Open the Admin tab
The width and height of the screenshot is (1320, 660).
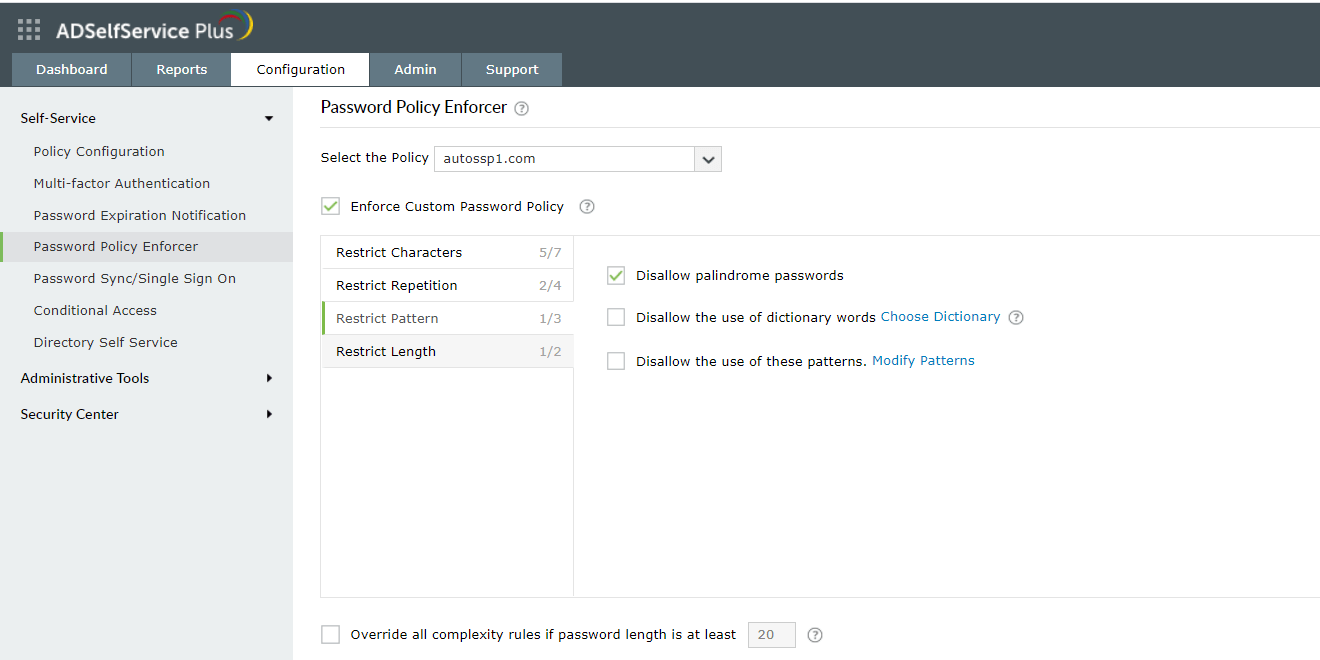415,70
